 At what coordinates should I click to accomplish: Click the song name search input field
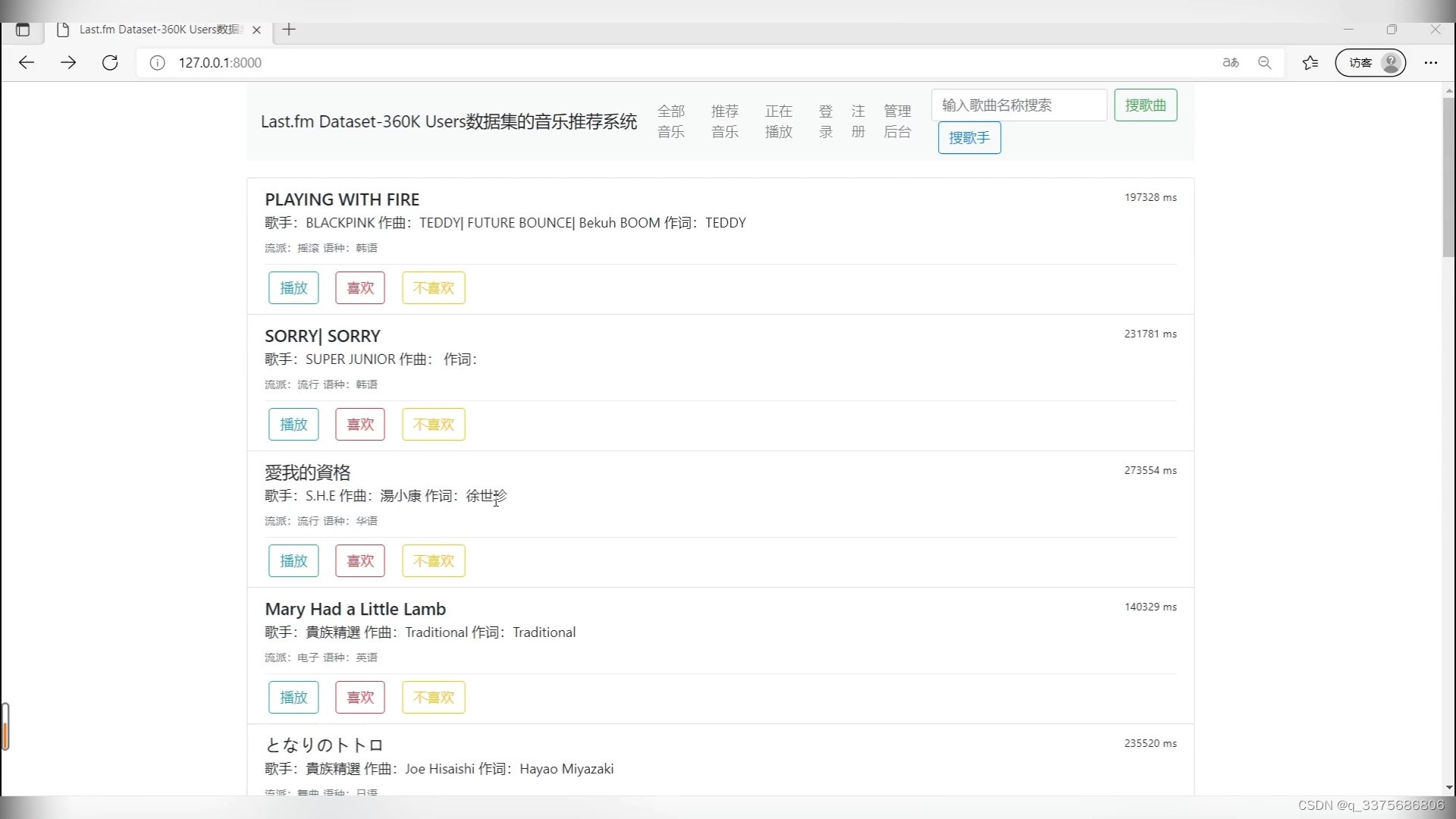pyautogui.click(x=1018, y=105)
